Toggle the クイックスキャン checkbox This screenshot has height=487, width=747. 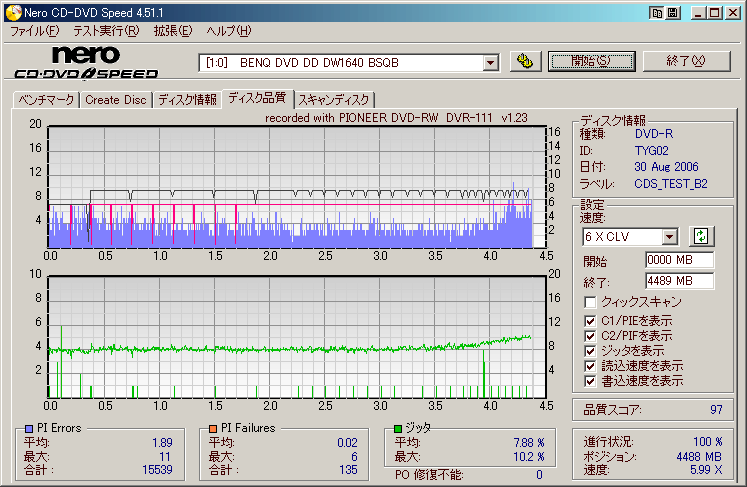tap(590, 302)
